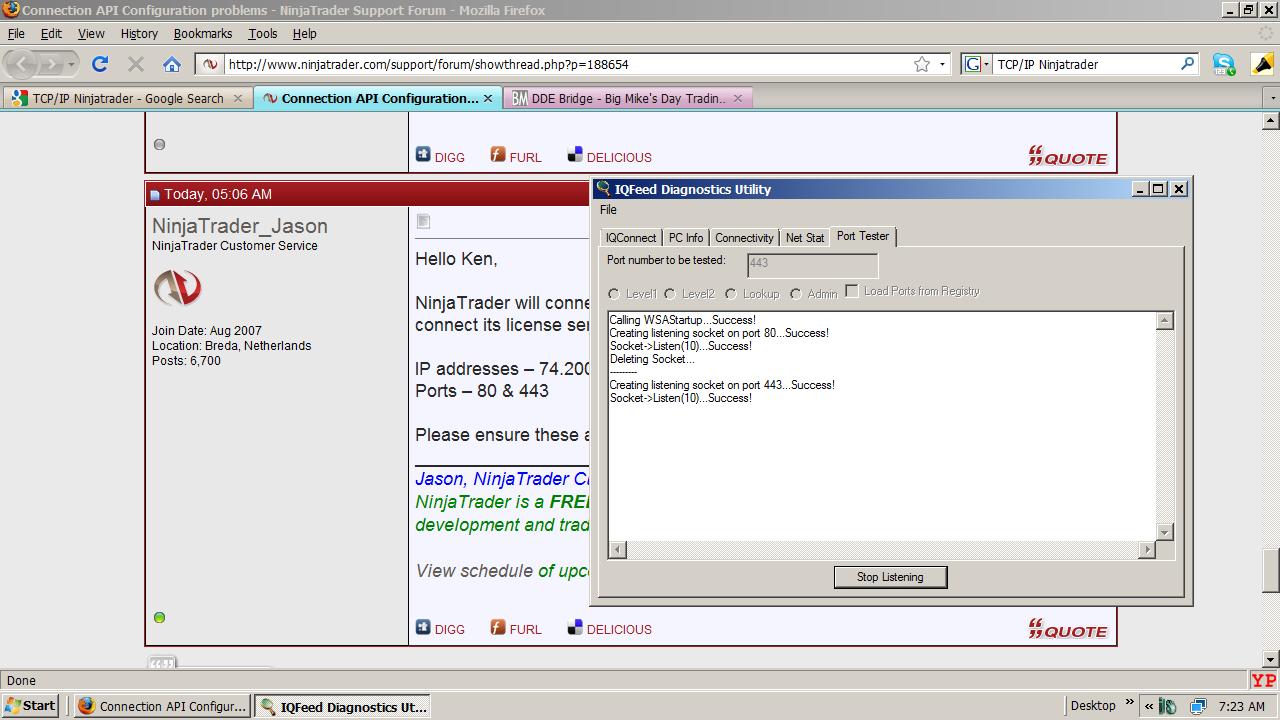Switch to the PC Info tab
This screenshot has height=720, width=1280.
[x=686, y=238]
